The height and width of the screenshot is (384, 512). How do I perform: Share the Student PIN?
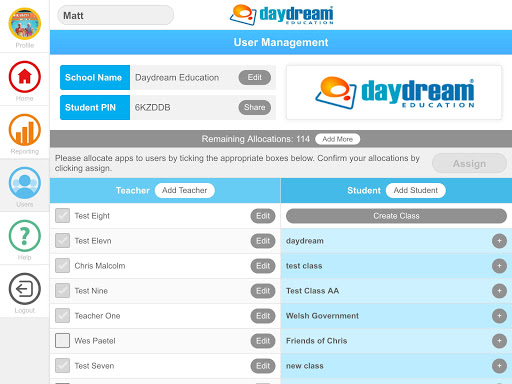coord(255,107)
